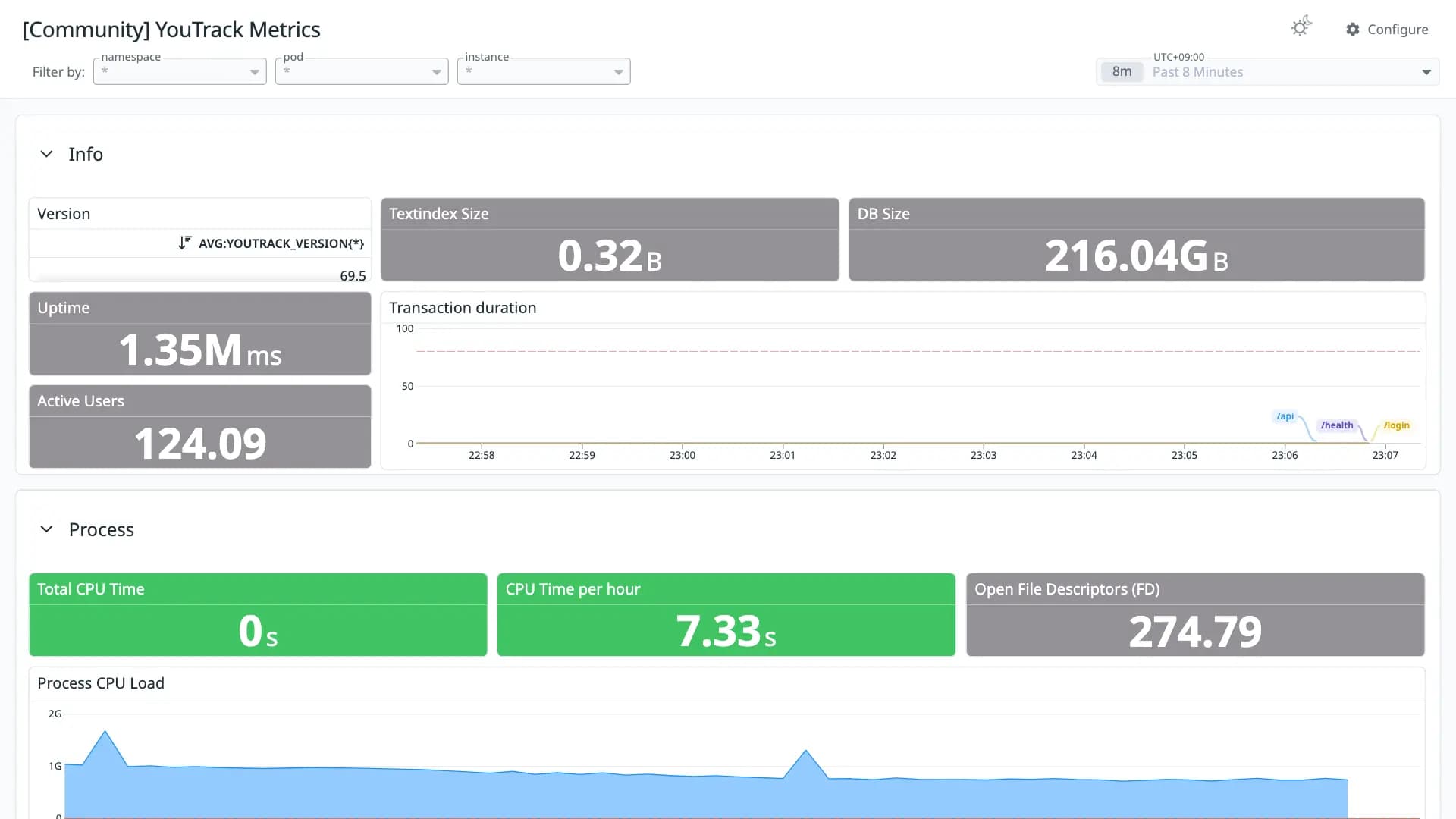This screenshot has height=819, width=1456.
Task: Open the instance filter dropdown
Action: [x=544, y=71]
